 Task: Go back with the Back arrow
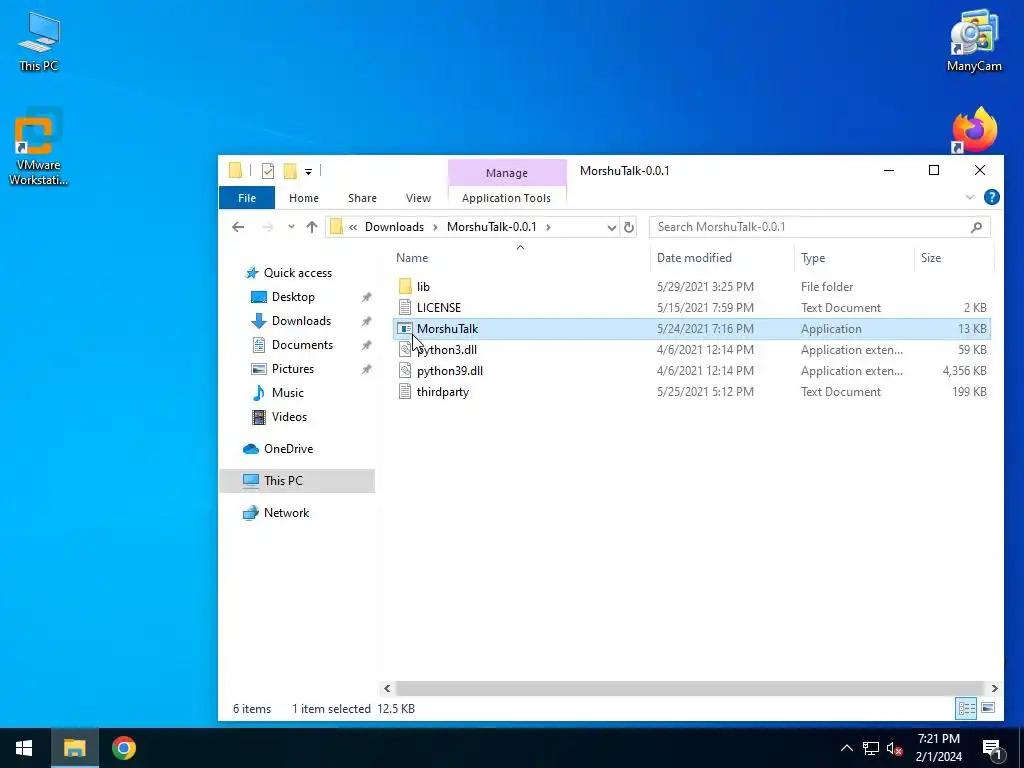(x=238, y=227)
